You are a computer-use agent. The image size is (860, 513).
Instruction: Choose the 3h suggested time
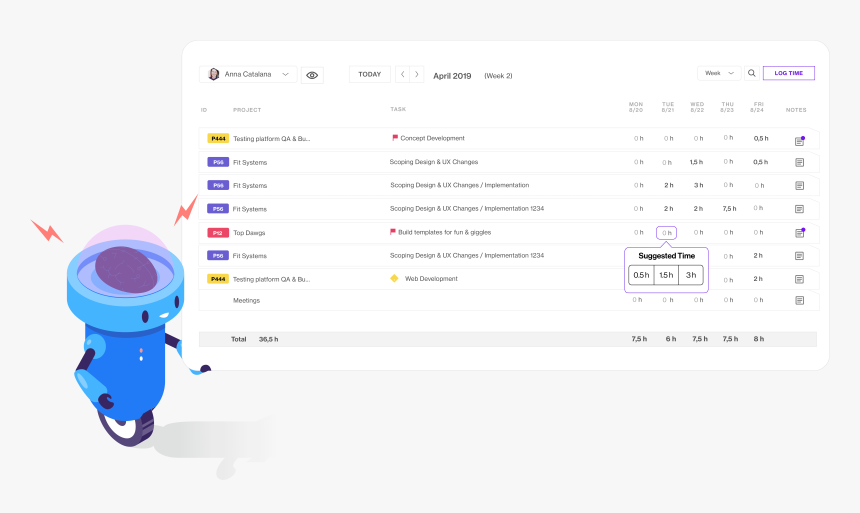point(691,275)
